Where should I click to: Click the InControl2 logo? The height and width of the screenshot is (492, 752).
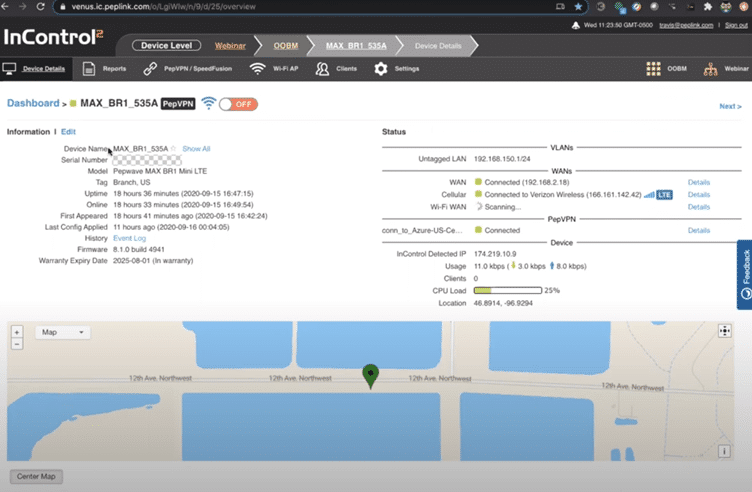pos(53,37)
